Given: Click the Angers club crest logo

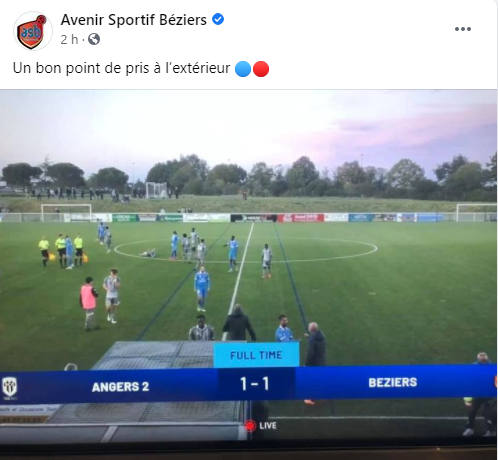Looking at the screenshot, I should pyautogui.click(x=10, y=388).
